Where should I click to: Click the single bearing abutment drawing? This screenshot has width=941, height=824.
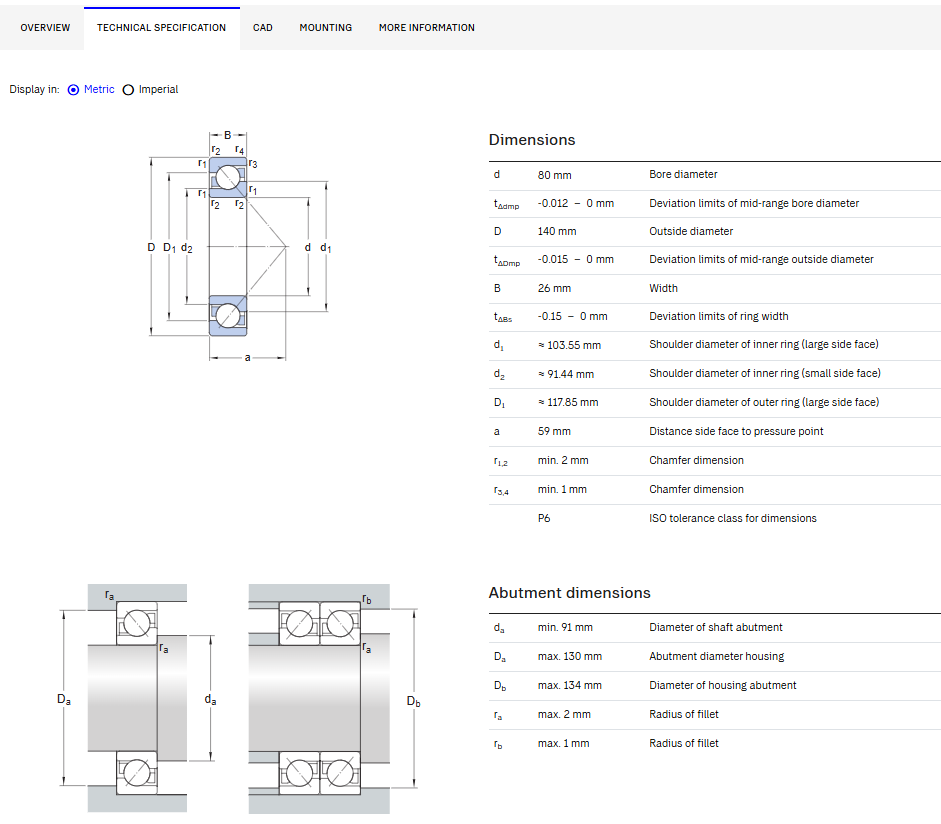coord(137,698)
